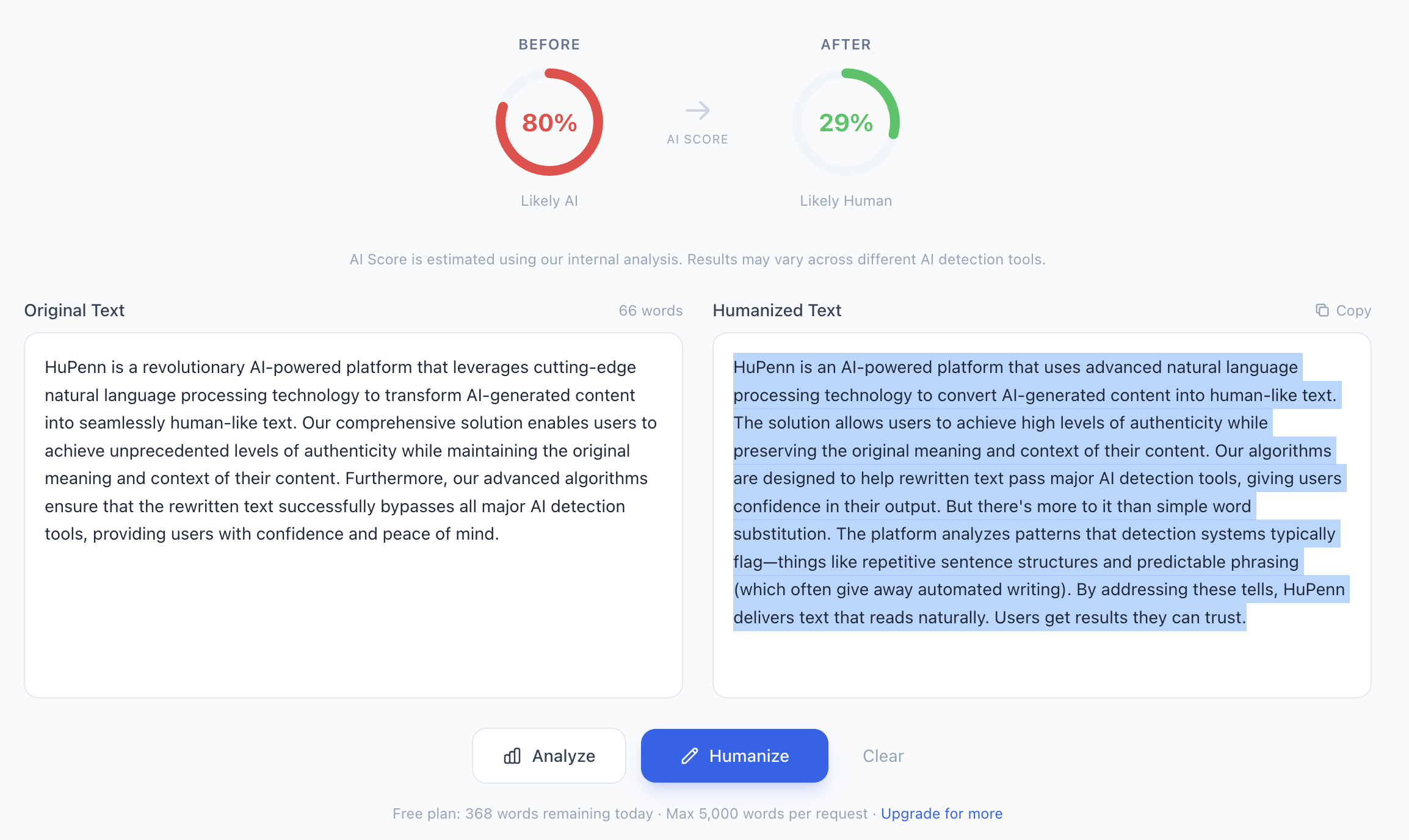The width and height of the screenshot is (1409, 840).
Task: Click the 29% After score ring
Action: coord(845,123)
